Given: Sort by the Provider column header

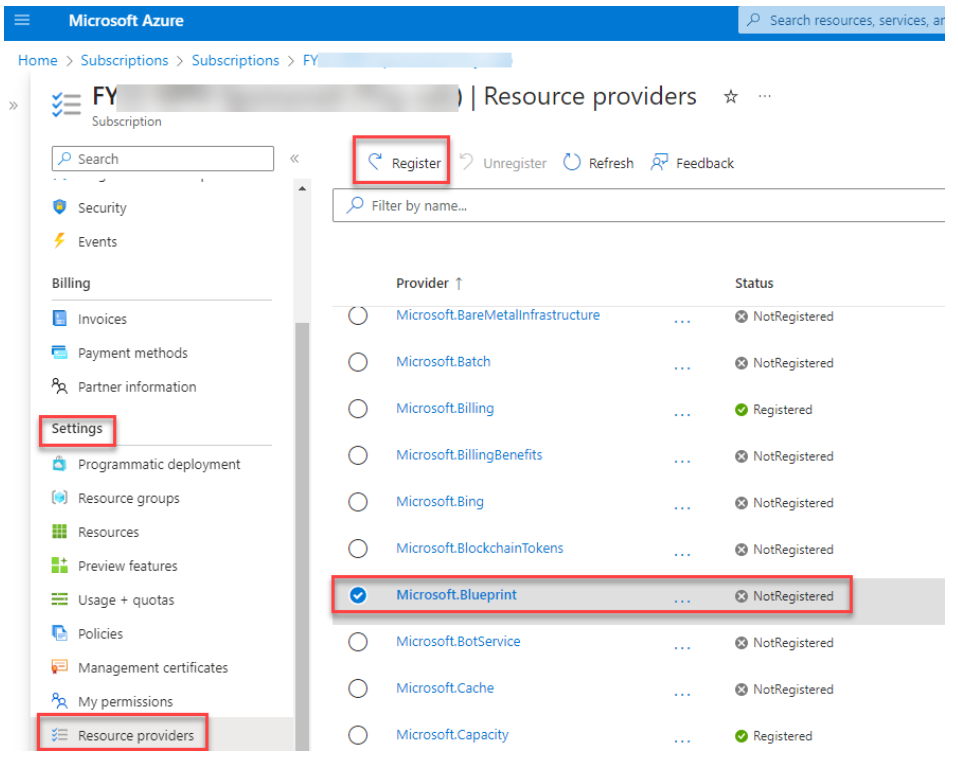Looking at the screenshot, I should (x=429, y=283).
